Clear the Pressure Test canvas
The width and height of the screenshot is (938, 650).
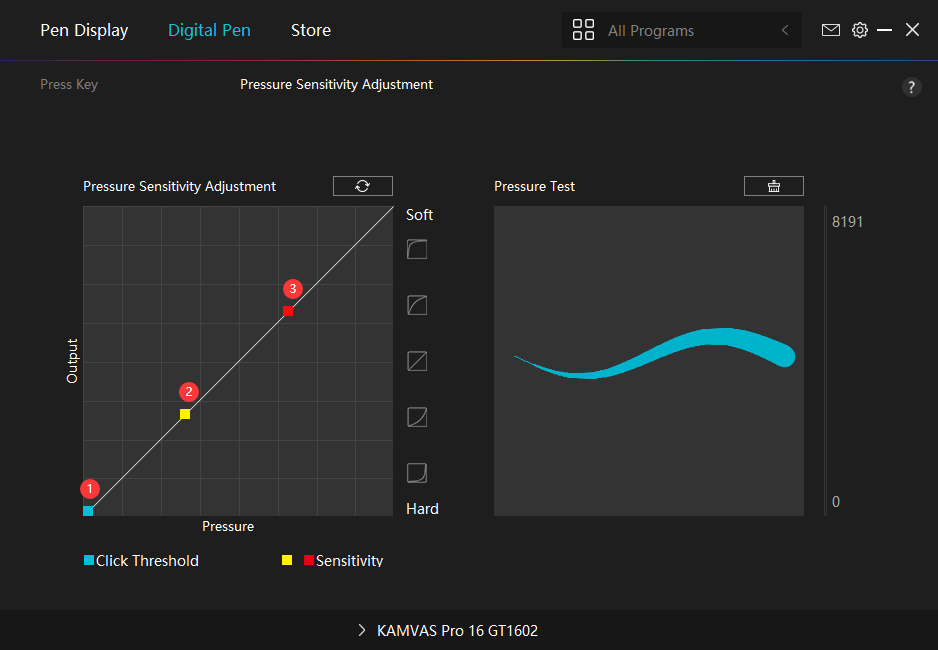tap(773, 186)
